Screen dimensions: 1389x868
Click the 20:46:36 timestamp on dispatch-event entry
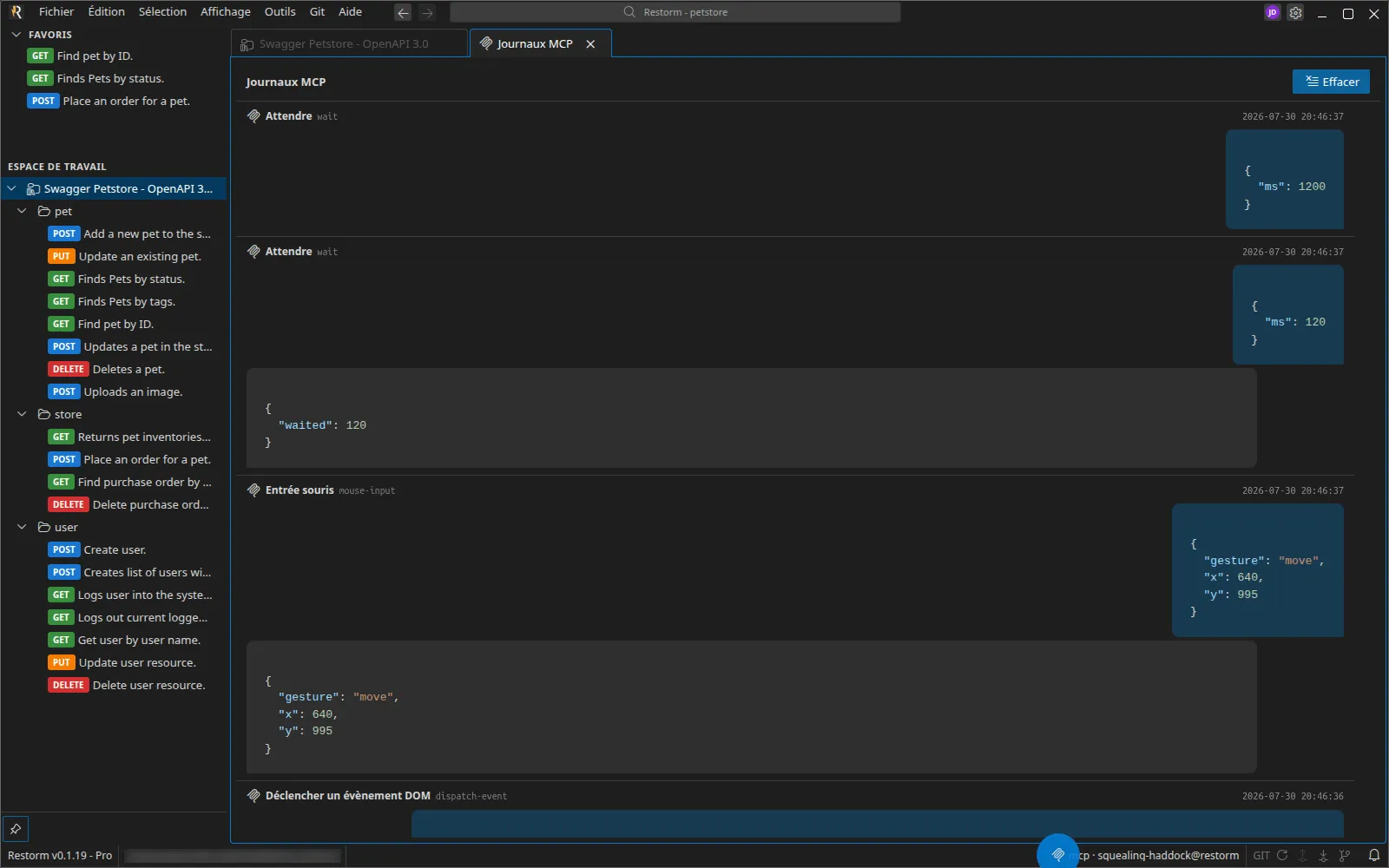point(1293,796)
